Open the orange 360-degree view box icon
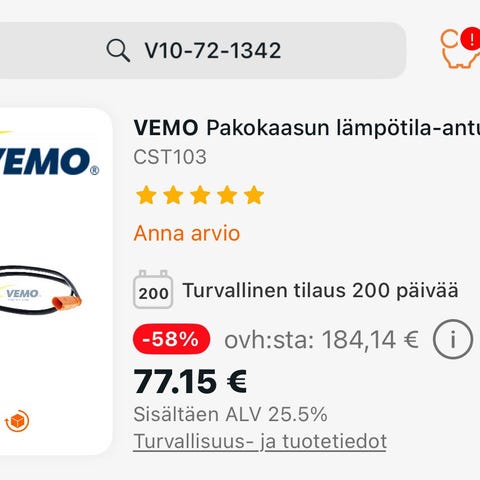The image size is (480, 480). (17, 421)
